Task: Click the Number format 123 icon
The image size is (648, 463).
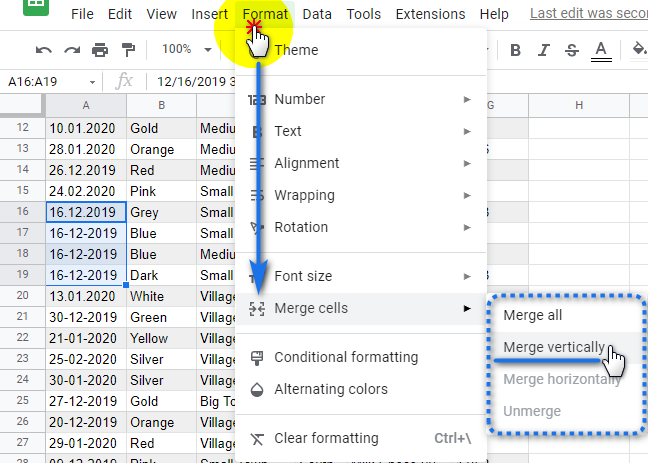Action: (257, 100)
